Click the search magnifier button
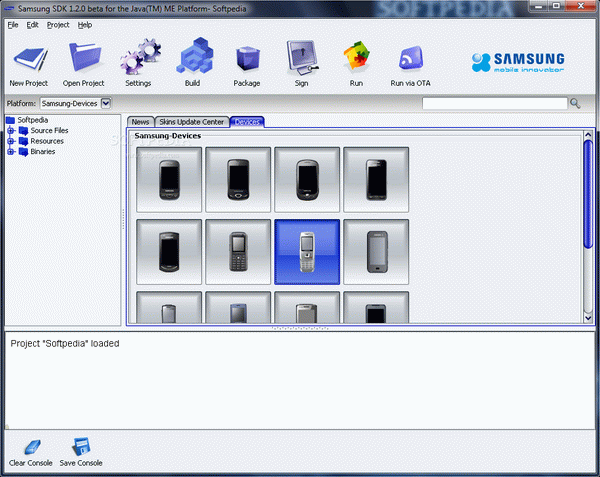This screenshot has width=600, height=477. (x=575, y=103)
